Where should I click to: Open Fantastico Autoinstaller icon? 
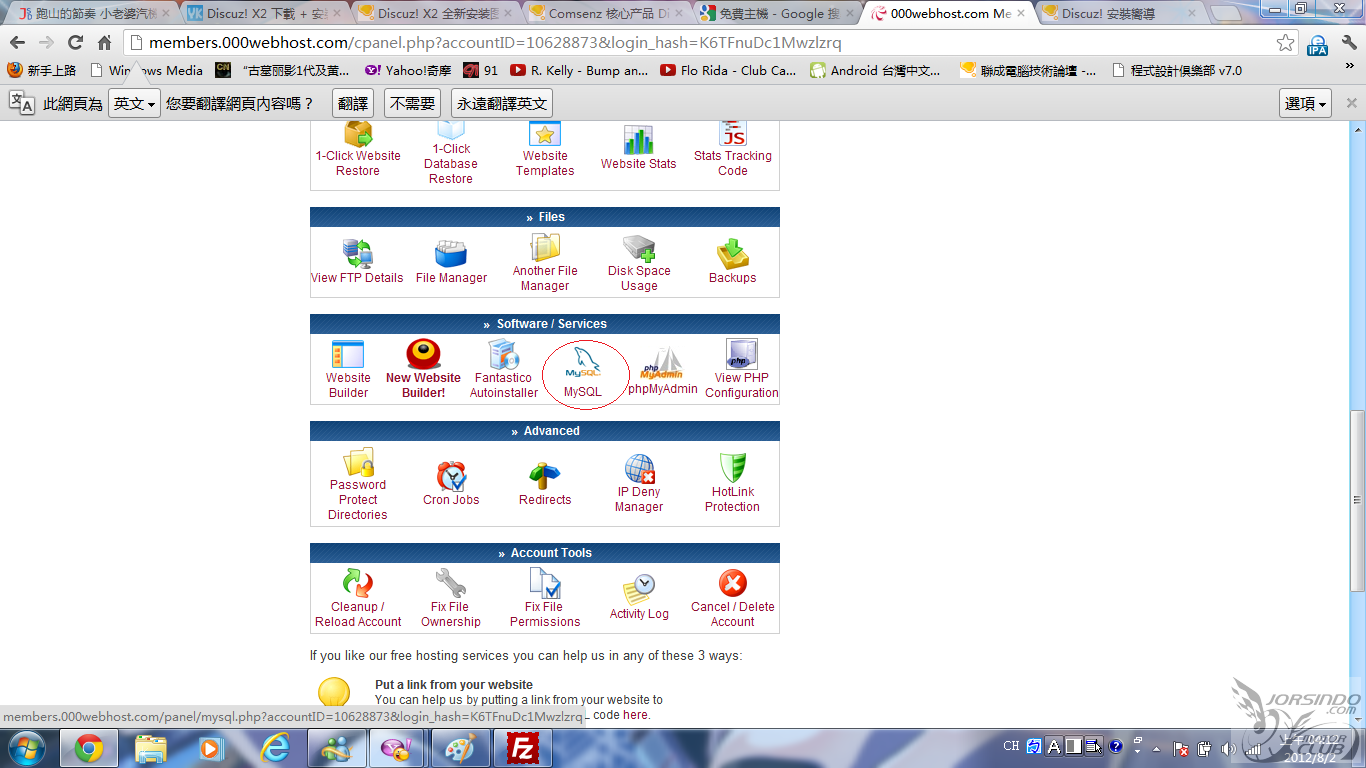tap(504, 354)
